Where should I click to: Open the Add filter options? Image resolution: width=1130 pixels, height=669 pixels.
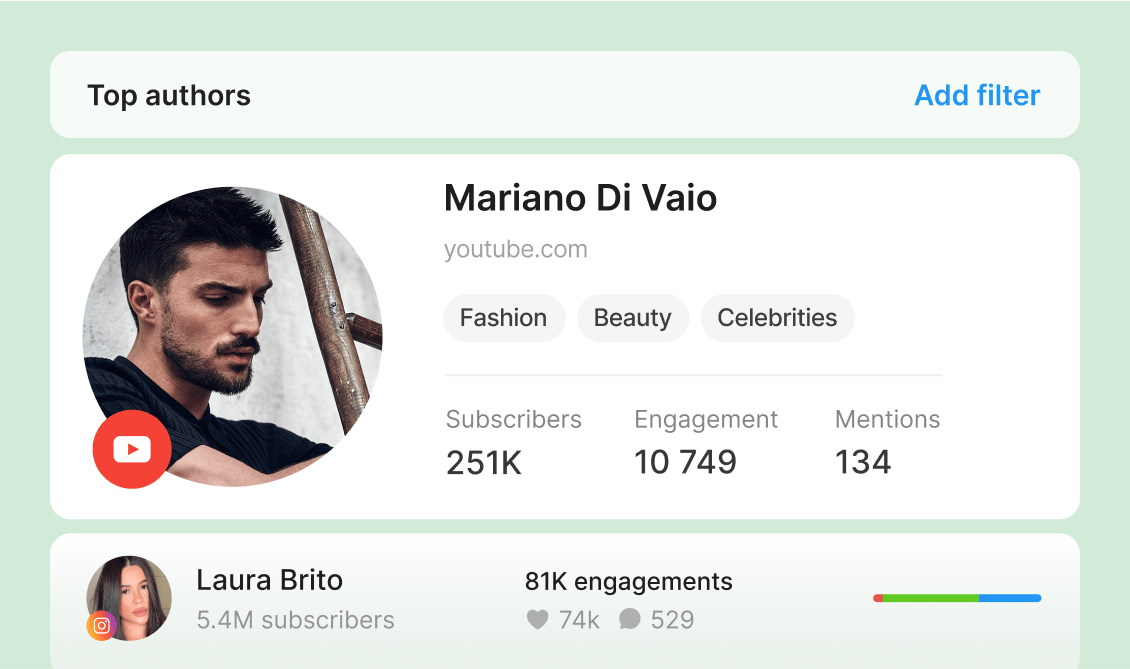(976, 95)
